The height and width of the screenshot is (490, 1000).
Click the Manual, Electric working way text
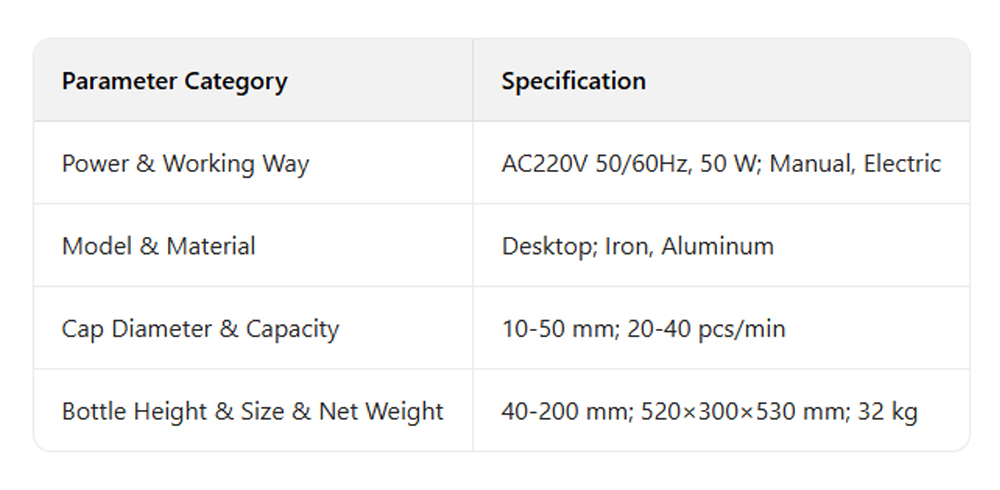coord(856,164)
